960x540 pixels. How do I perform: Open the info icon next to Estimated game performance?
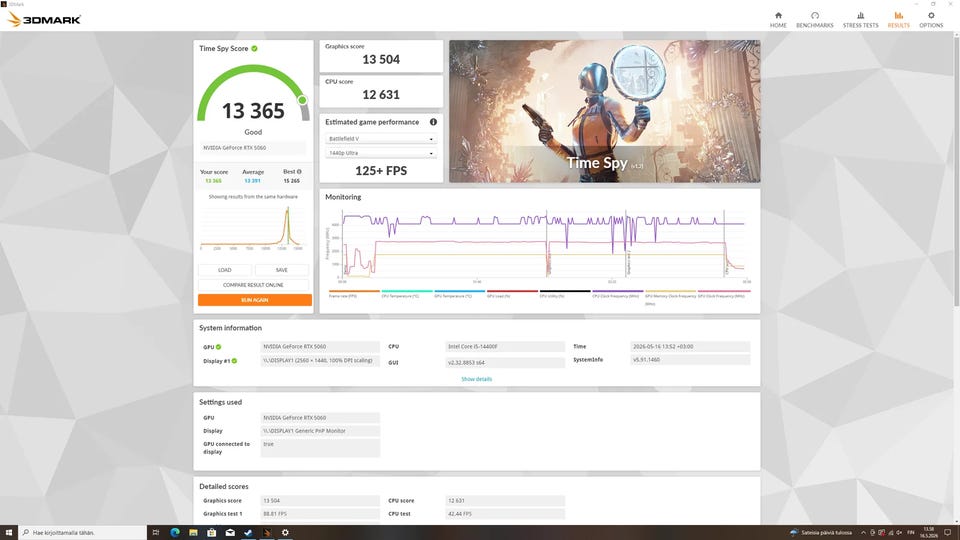(x=433, y=122)
